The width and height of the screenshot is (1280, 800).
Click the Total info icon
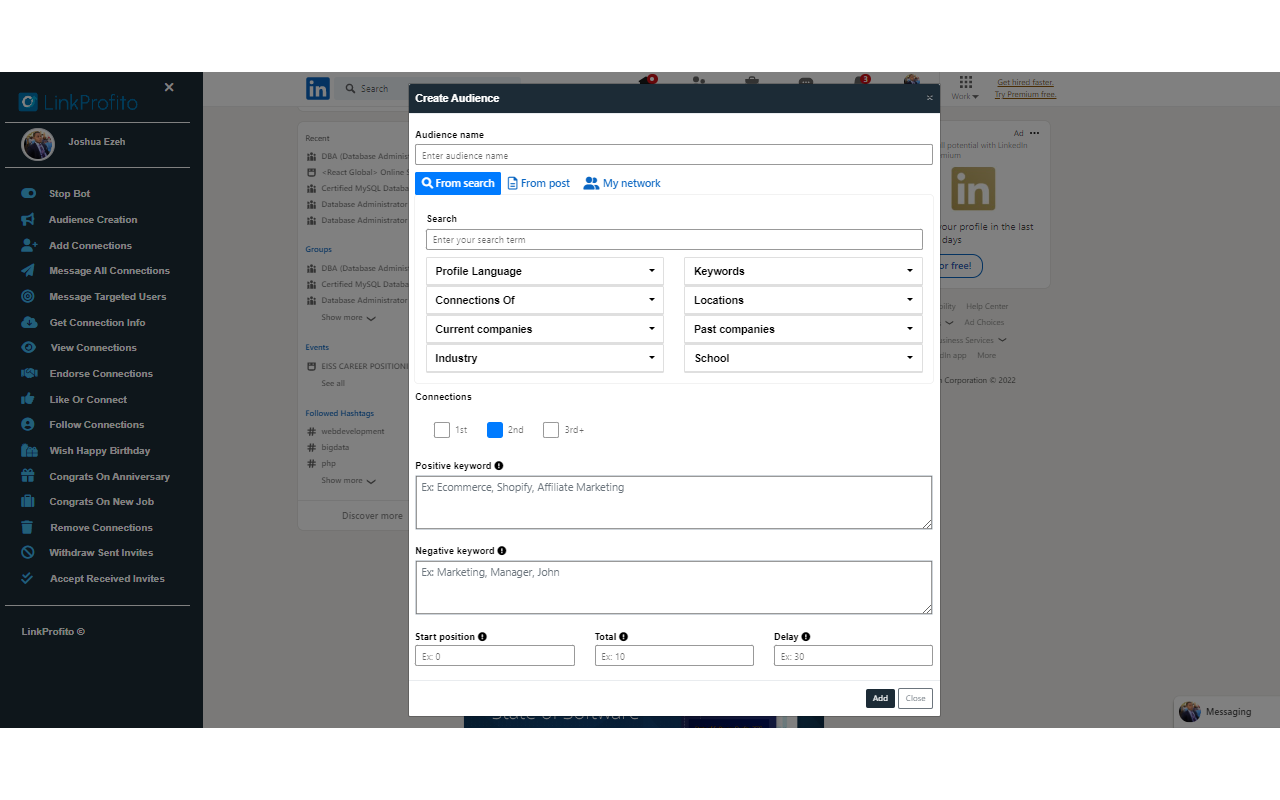tap(624, 637)
